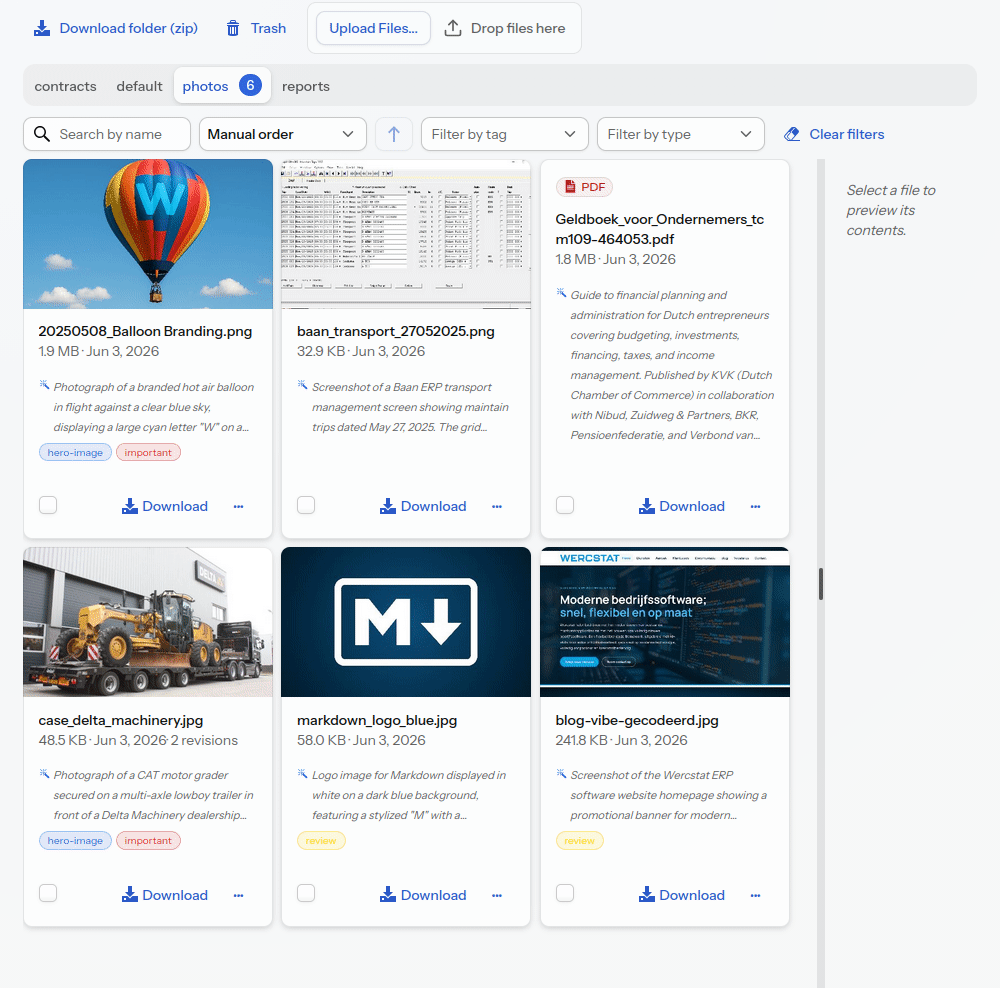Image resolution: width=1000 pixels, height=988 pixels.
Task: Select checkbox for baan_transport_27052025.png
Action: click(x=306, y=505)
